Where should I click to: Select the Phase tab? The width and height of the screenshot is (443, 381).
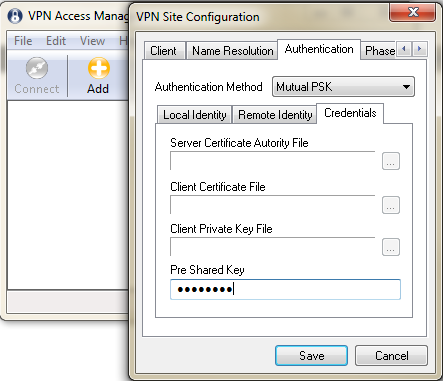point(379,51)
